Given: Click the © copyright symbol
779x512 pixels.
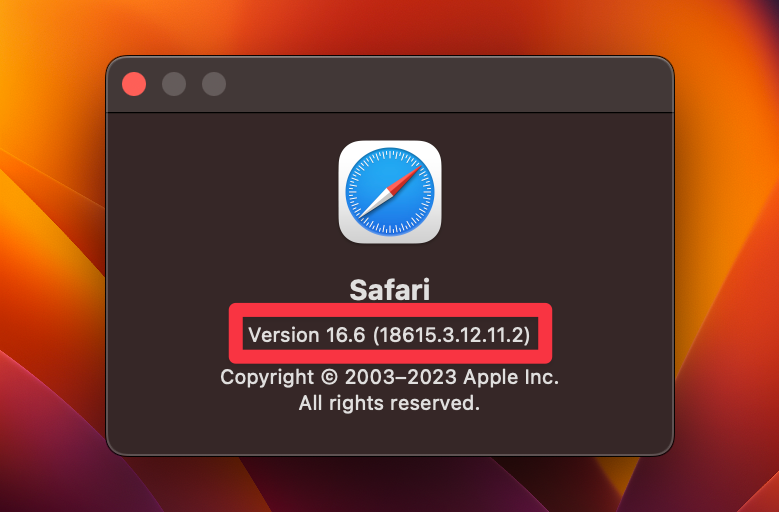Looking at the screenshot, I should [329, 377].
